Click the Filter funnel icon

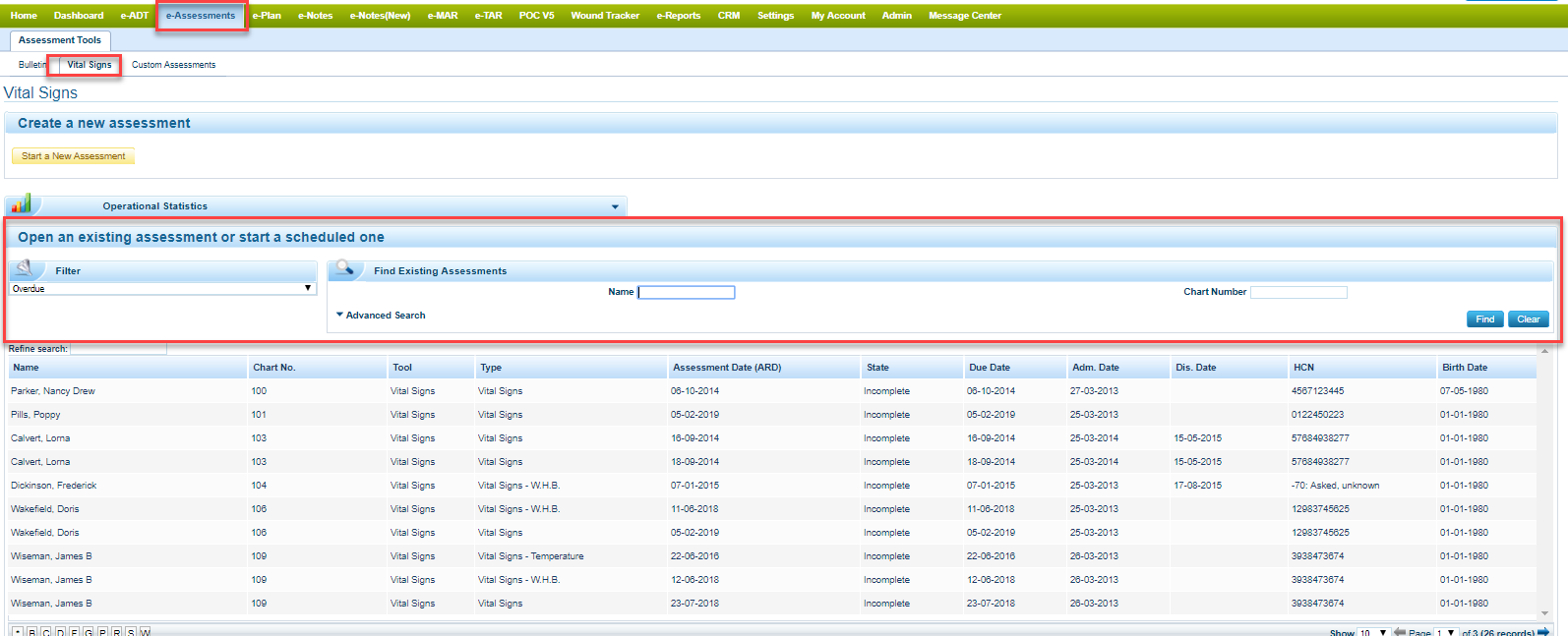click(27, 269)
